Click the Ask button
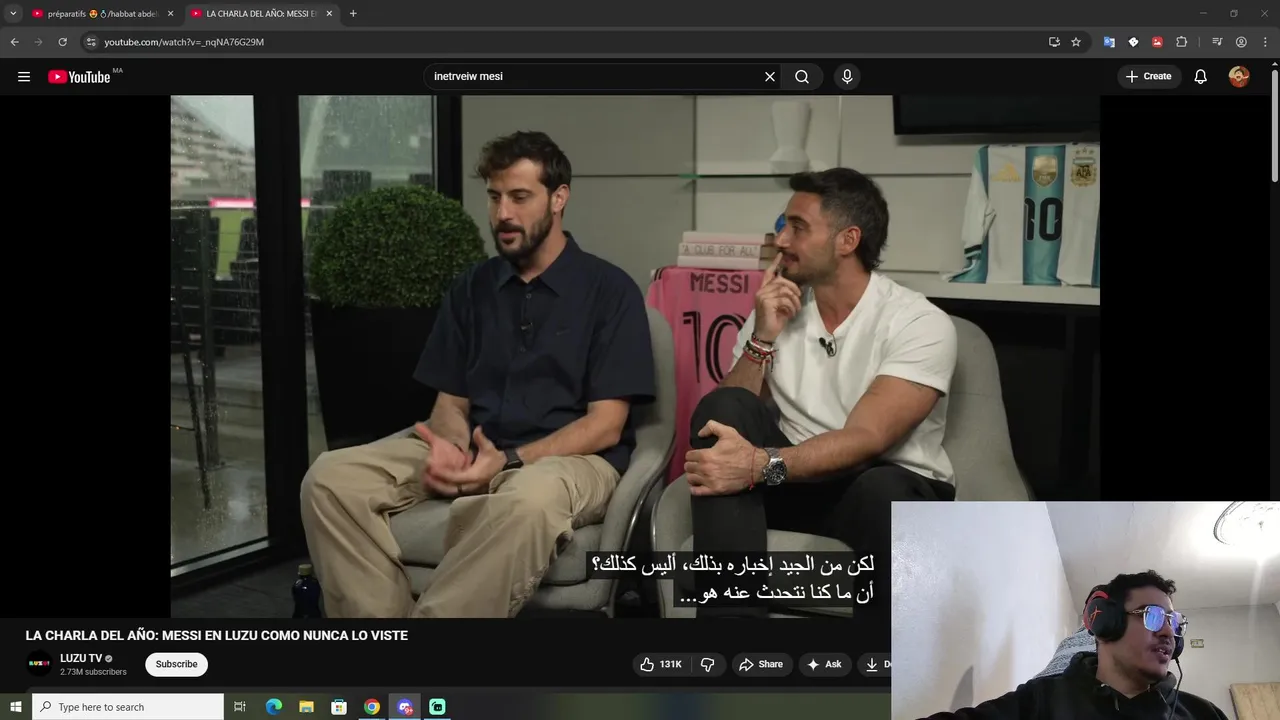Viewport: 1280px width, 720px height. click(x=825, y=664)
